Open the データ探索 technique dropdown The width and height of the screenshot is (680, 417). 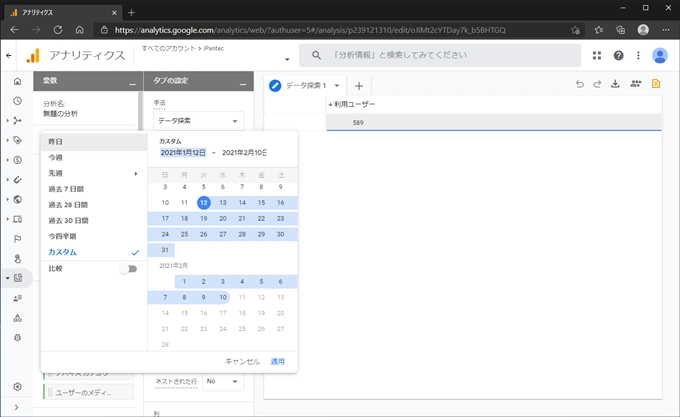pos(199,121)
